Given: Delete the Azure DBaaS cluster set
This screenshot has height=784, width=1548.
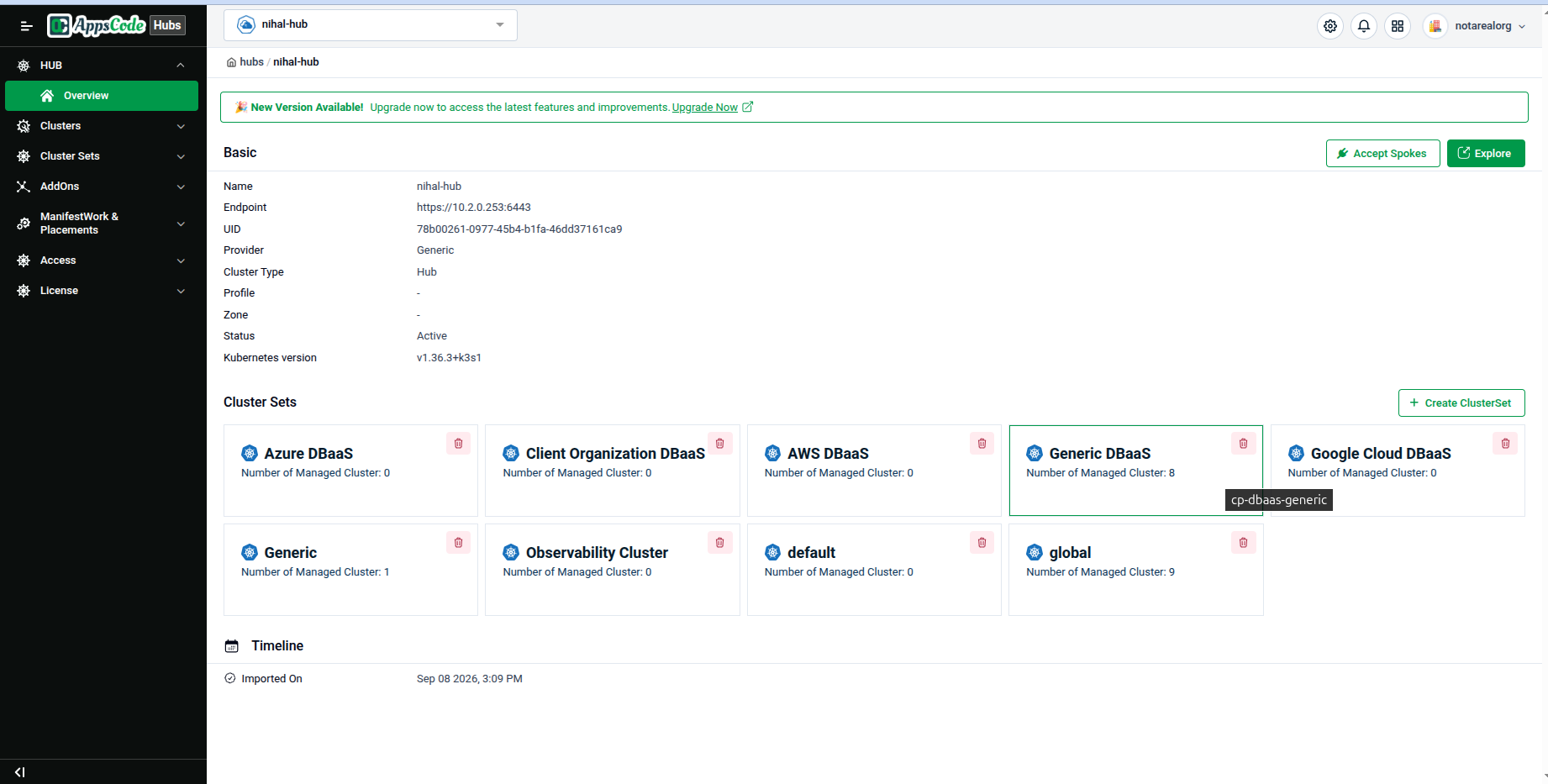Looking at the screenshot, I should tap(458, 444).
